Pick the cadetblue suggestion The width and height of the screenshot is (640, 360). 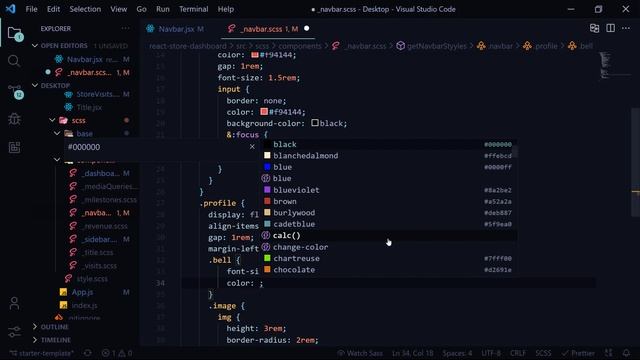tap(389, 224)
